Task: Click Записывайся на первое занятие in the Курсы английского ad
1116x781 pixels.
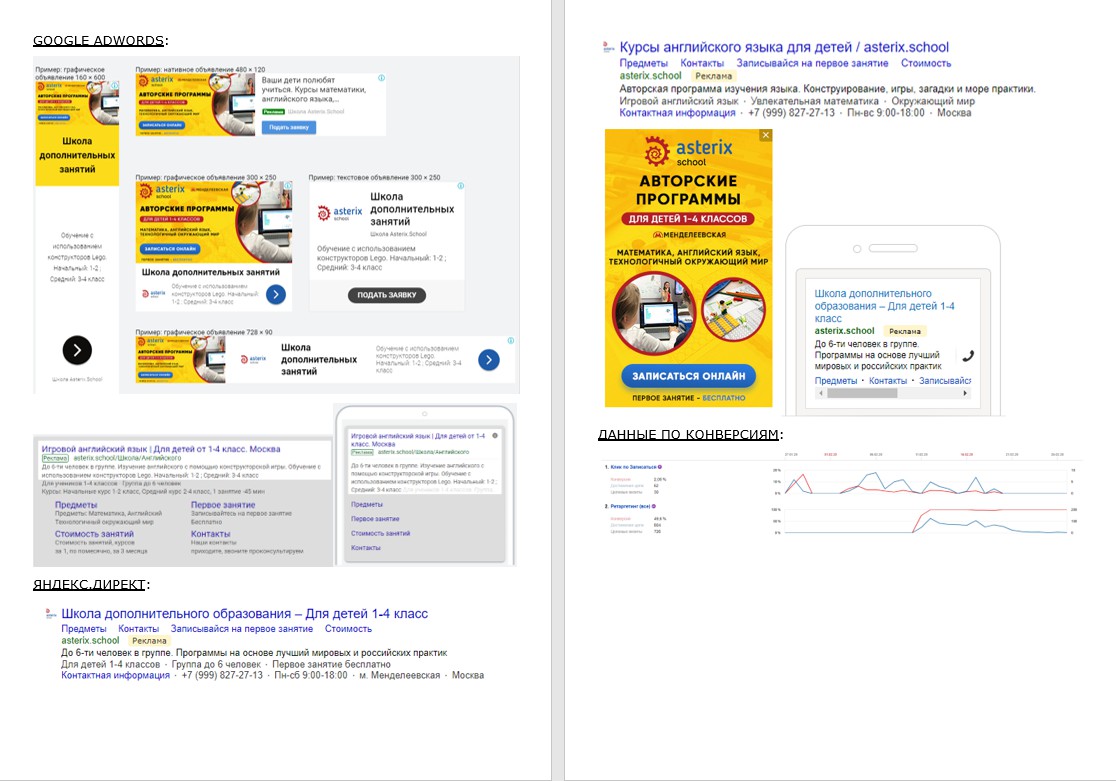Action: (x=812, y=63)
